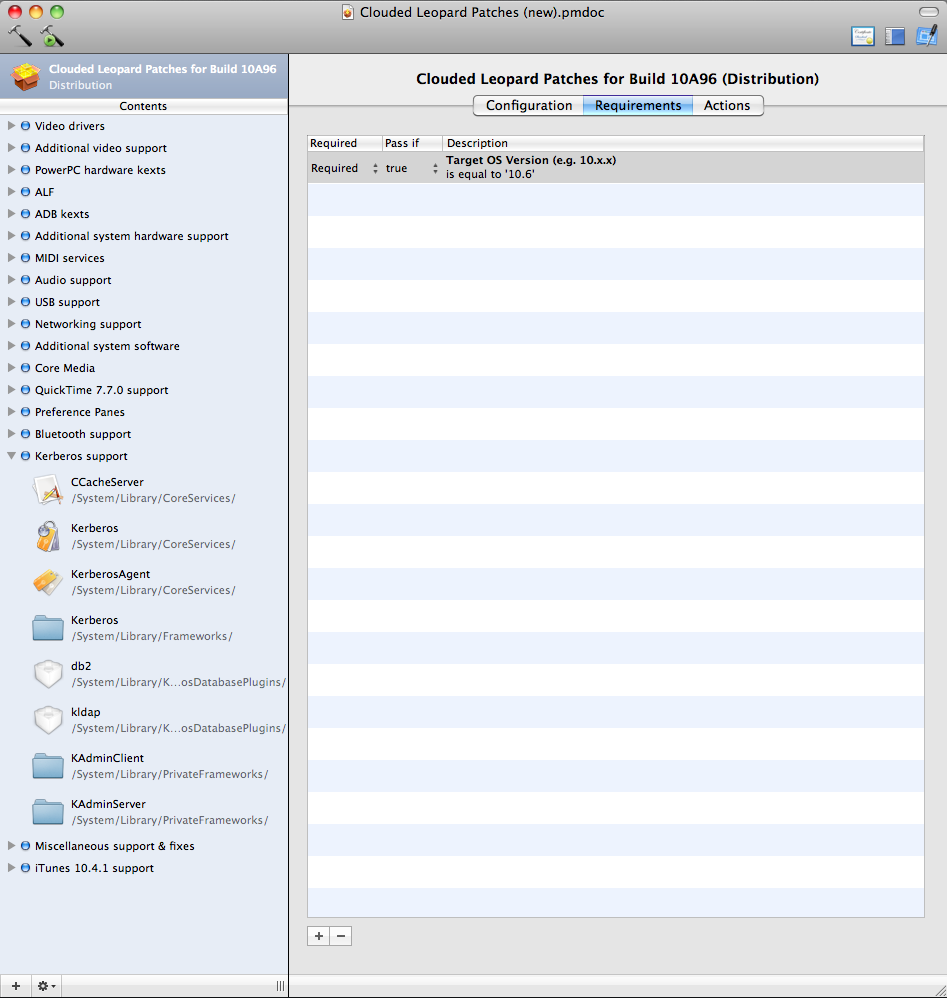Open the certificate icon in toolbar
The width and height of the screenshot is (947, 998).
tap(862, 36)
